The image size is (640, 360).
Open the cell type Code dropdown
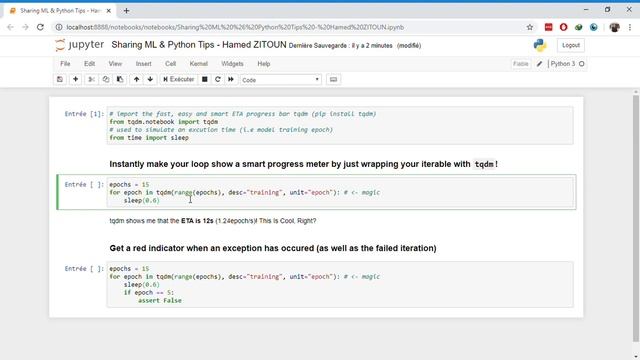pos(281,80)
